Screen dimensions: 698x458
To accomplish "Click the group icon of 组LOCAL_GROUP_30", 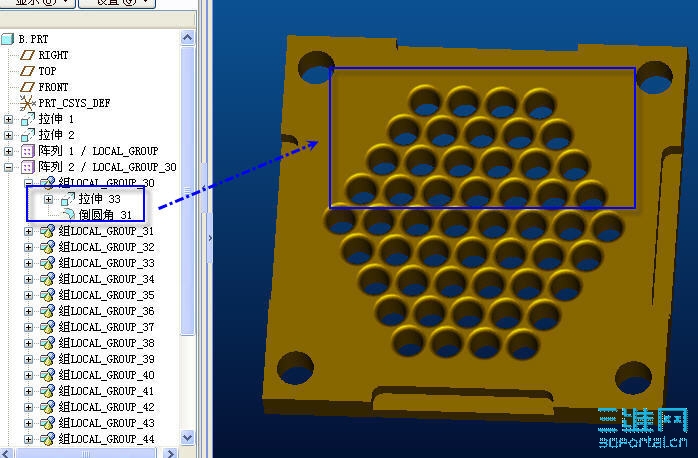I will [x=47, y=183].
